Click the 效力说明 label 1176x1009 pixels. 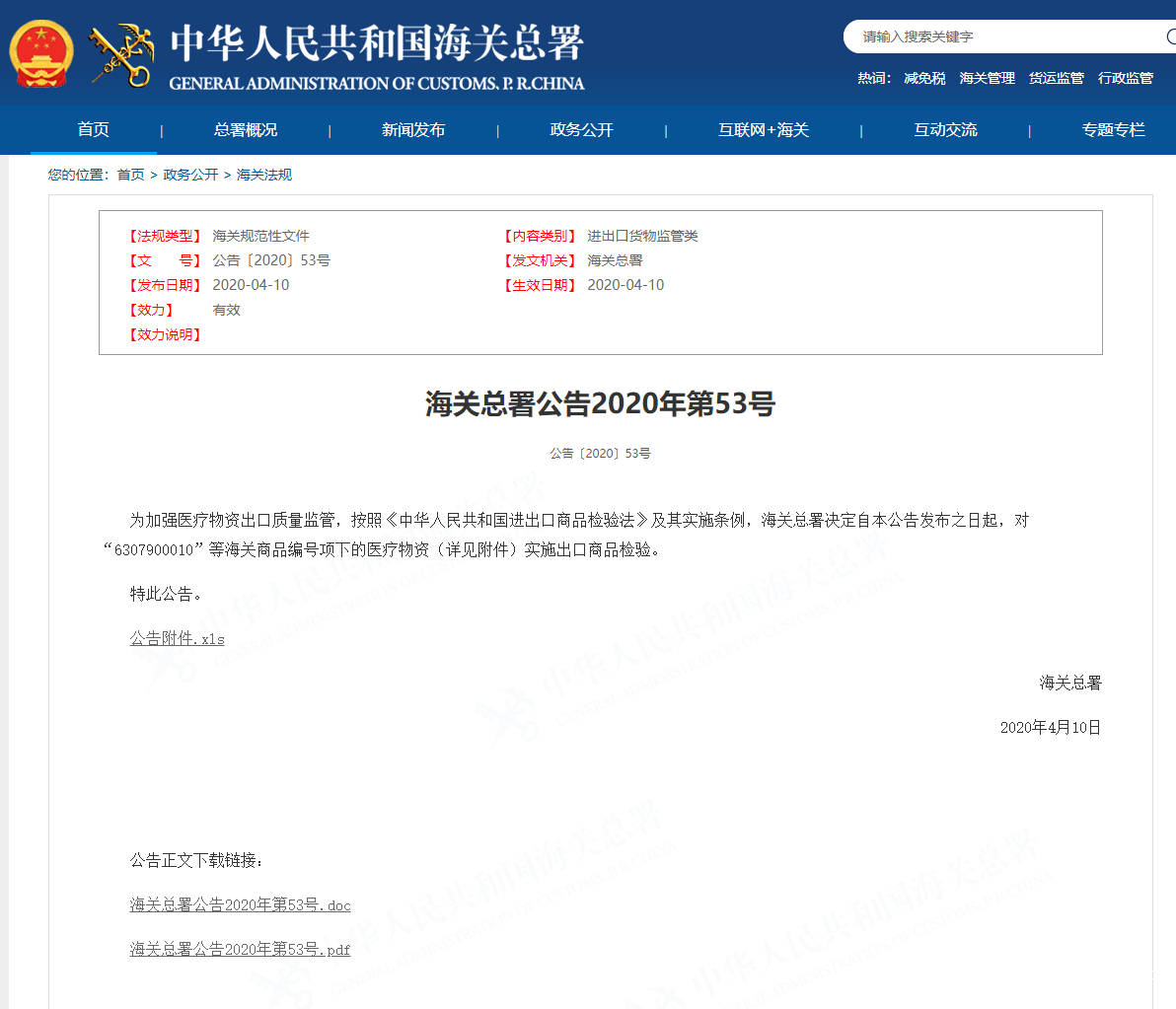165,334
